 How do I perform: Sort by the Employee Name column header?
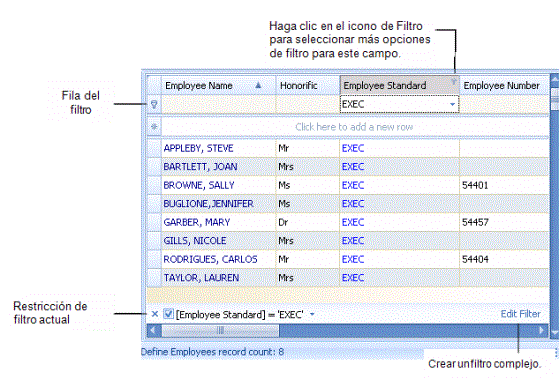point(219,86)
